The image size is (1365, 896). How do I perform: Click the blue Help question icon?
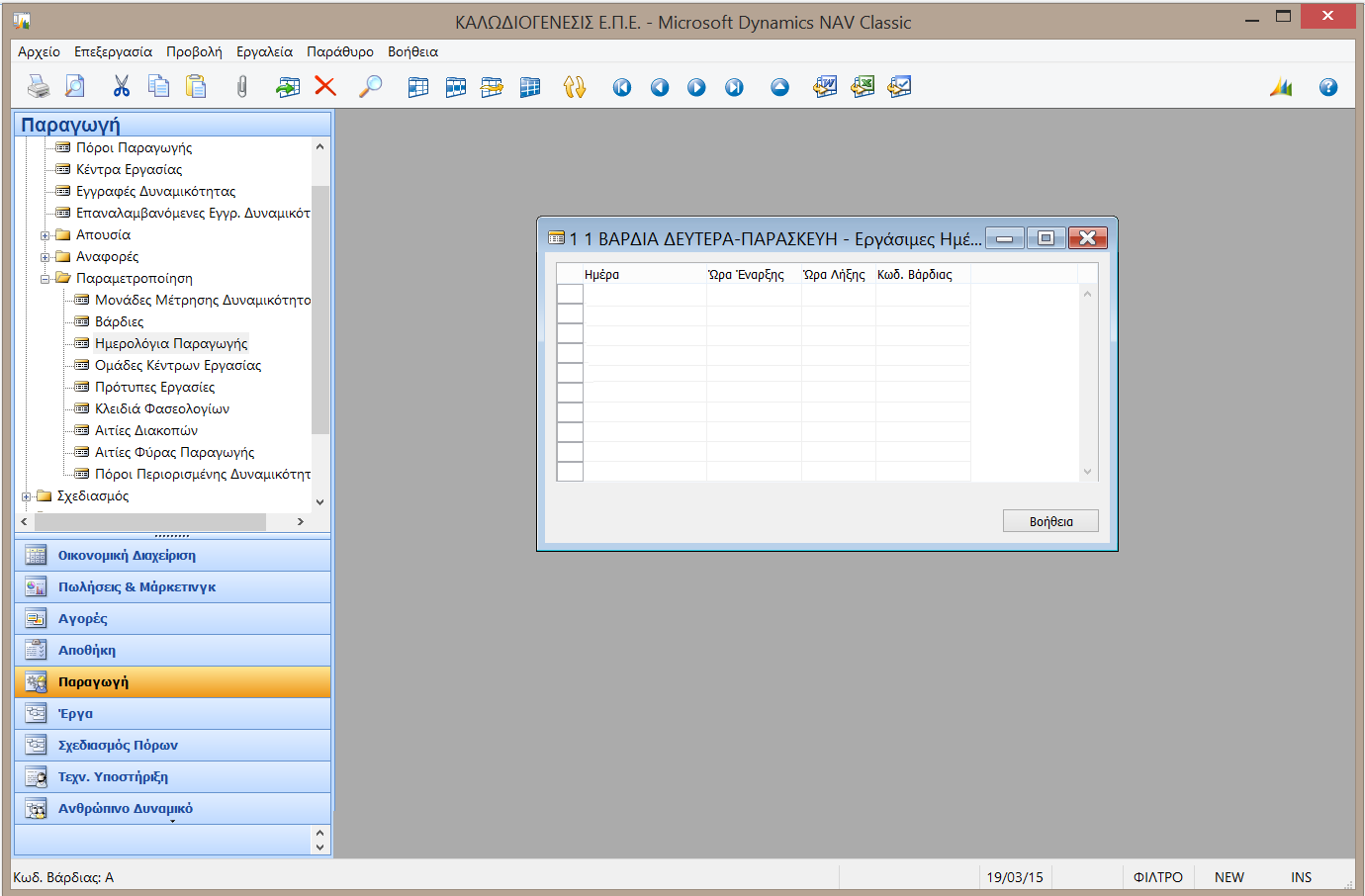pos(1328,88)
